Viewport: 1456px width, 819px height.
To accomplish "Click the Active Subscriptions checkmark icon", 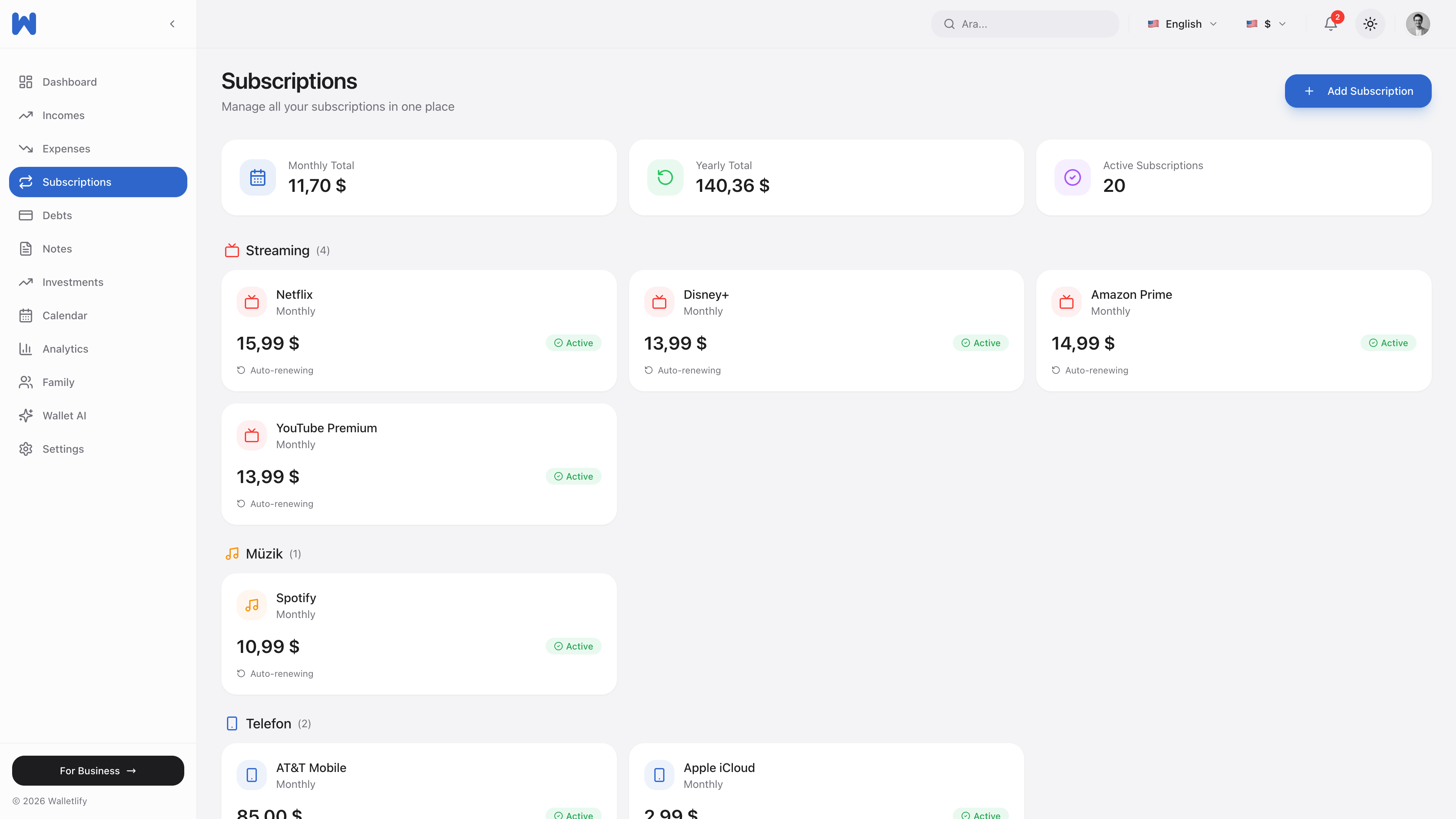I will tap(1072, 177).
